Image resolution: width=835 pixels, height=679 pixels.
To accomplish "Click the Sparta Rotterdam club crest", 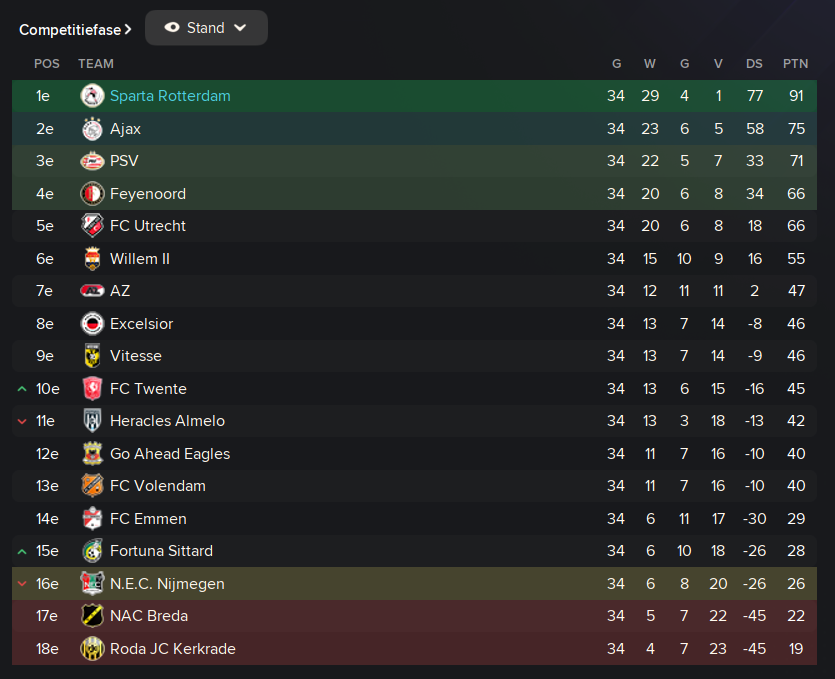I will [92, 96].
